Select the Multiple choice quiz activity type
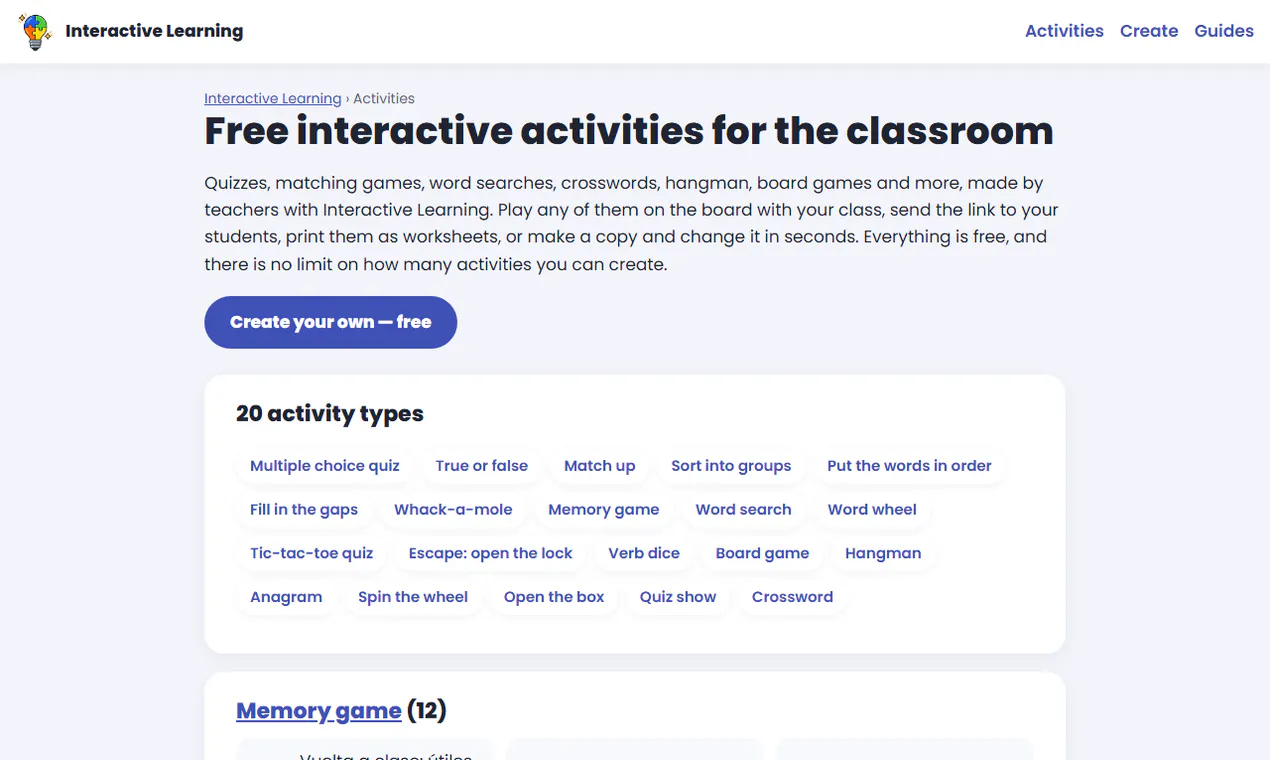This screenshot has width=1270, height=760. coord(325,466)
